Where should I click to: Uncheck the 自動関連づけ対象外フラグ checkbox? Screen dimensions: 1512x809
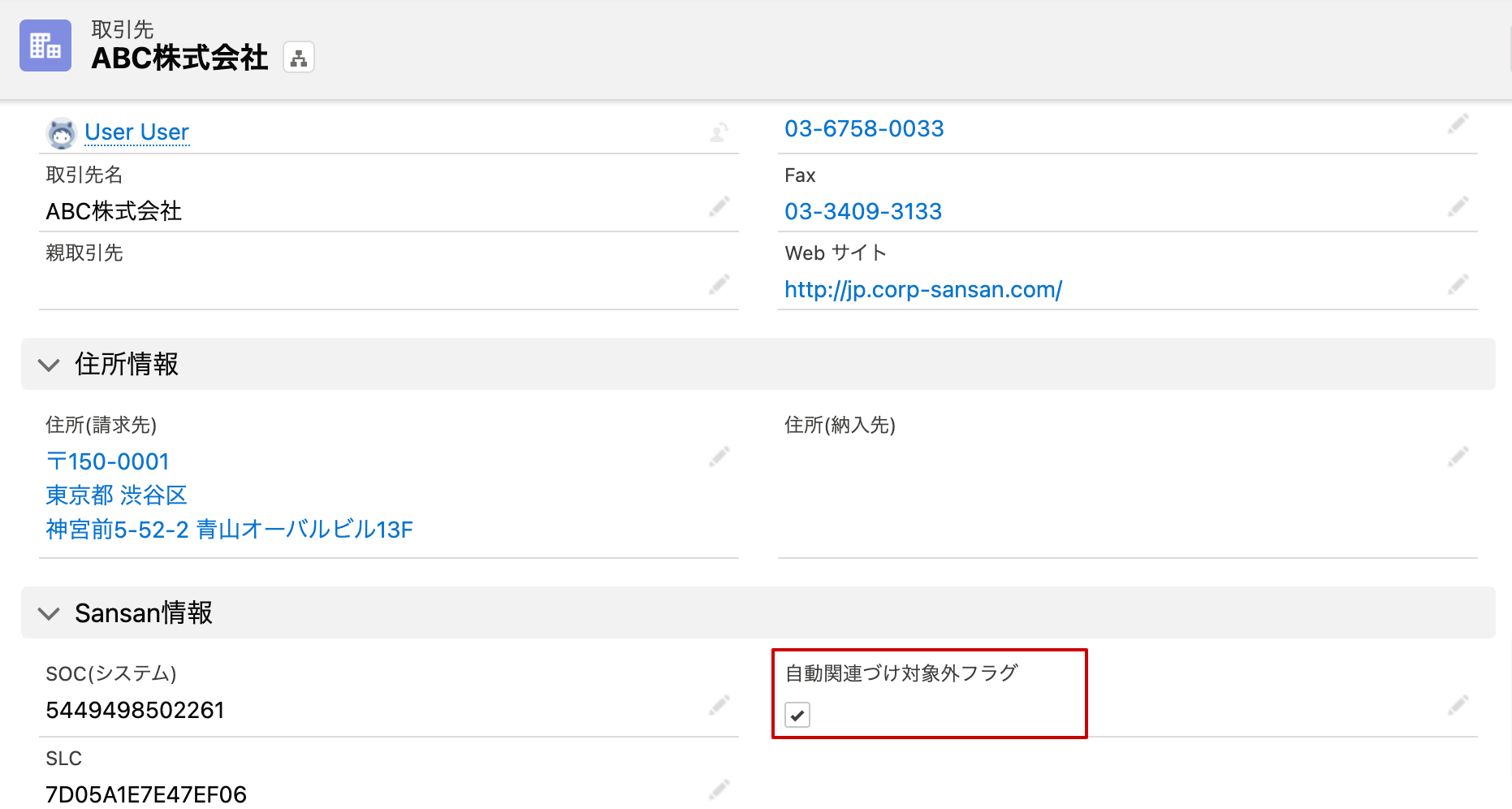coord(797,715)
